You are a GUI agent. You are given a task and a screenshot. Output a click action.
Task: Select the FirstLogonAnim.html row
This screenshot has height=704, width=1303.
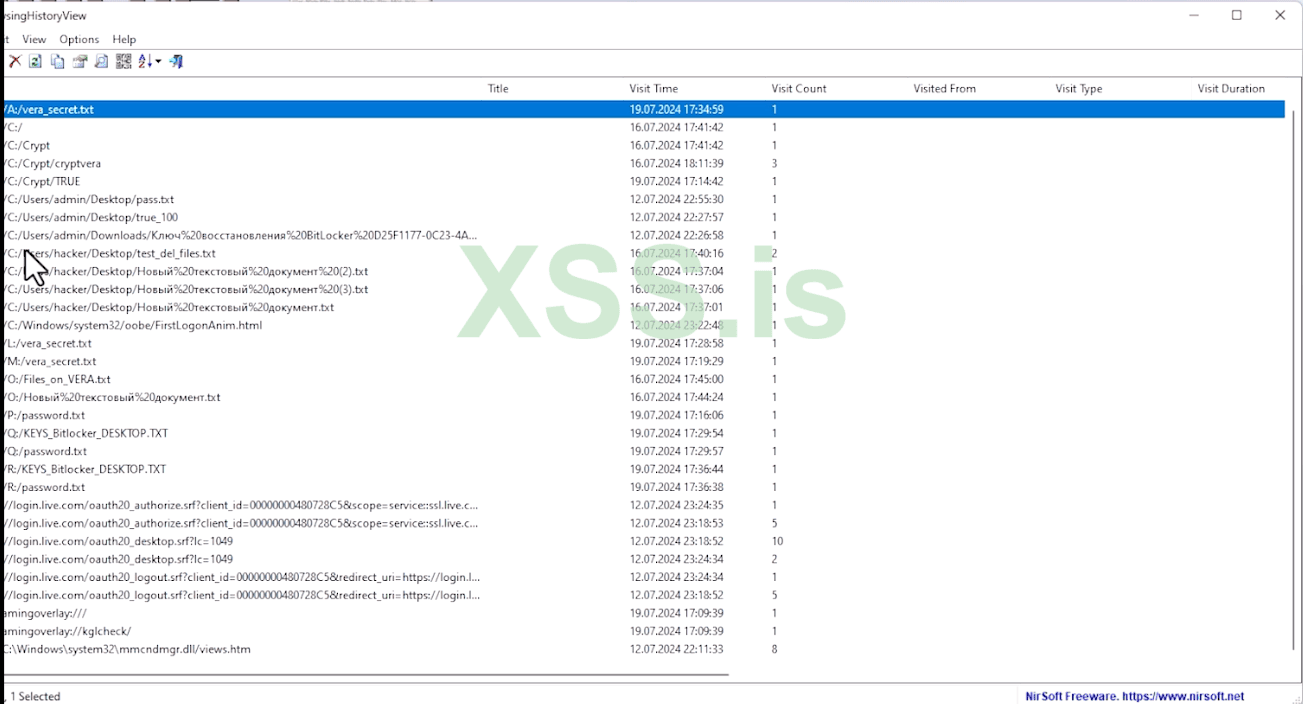pos(644,325)
